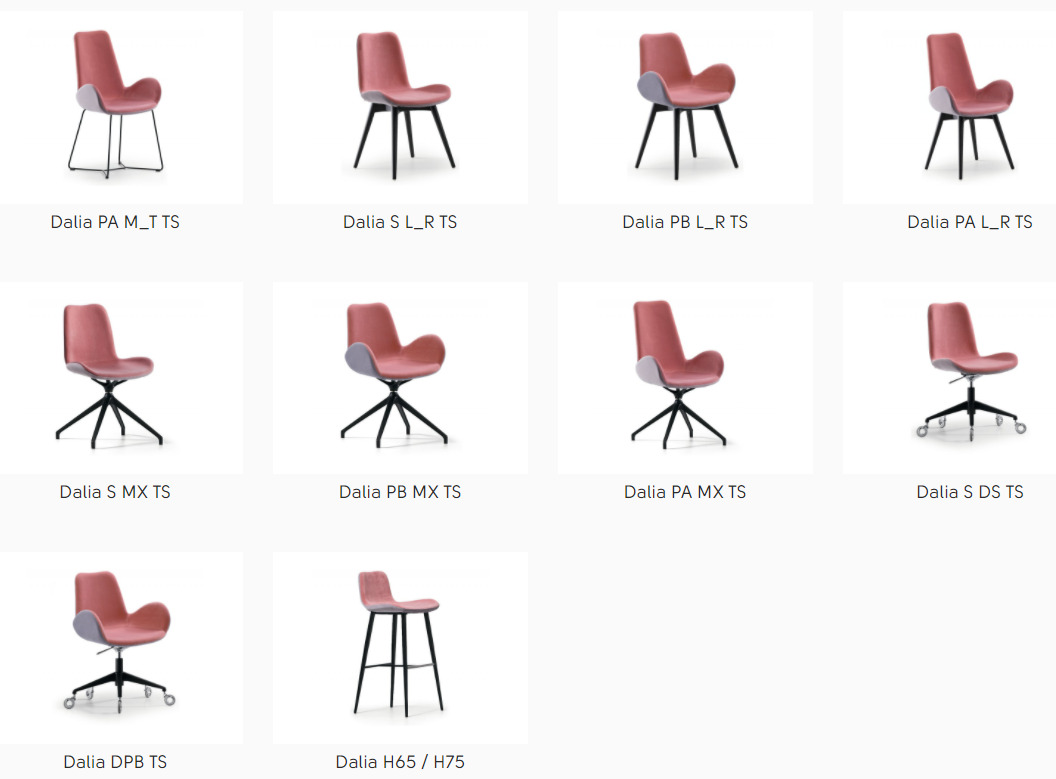Follow the Dalia PA MX TS label link
This screenshot has height=779, width=1056.
click(x=685, y=492)
